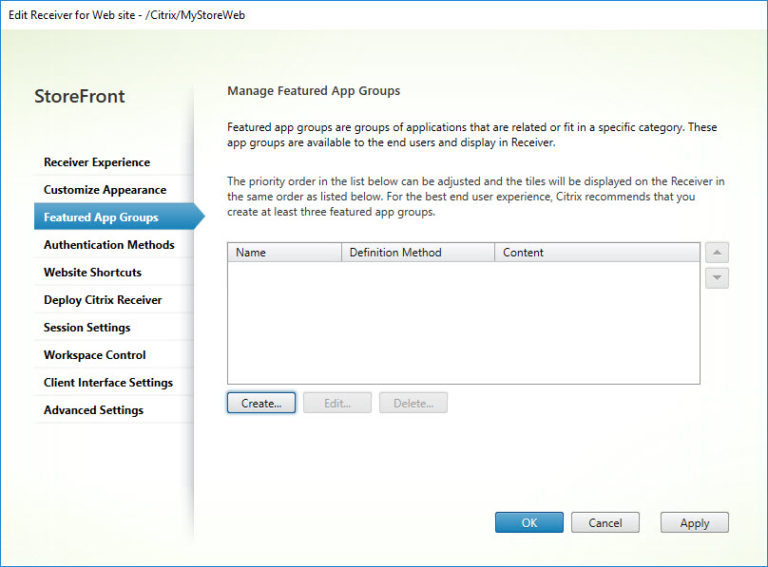This screenshot has height=567, width=768.
Task: Open the Receiver Experience section
Action: [97, 162]
